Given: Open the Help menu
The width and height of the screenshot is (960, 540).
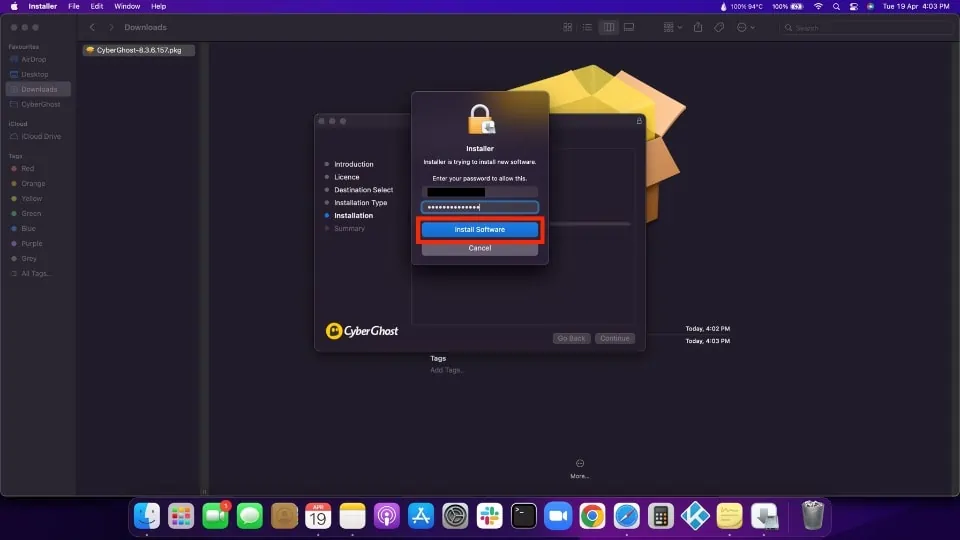Looking at the screenshot, I should 159,6.
